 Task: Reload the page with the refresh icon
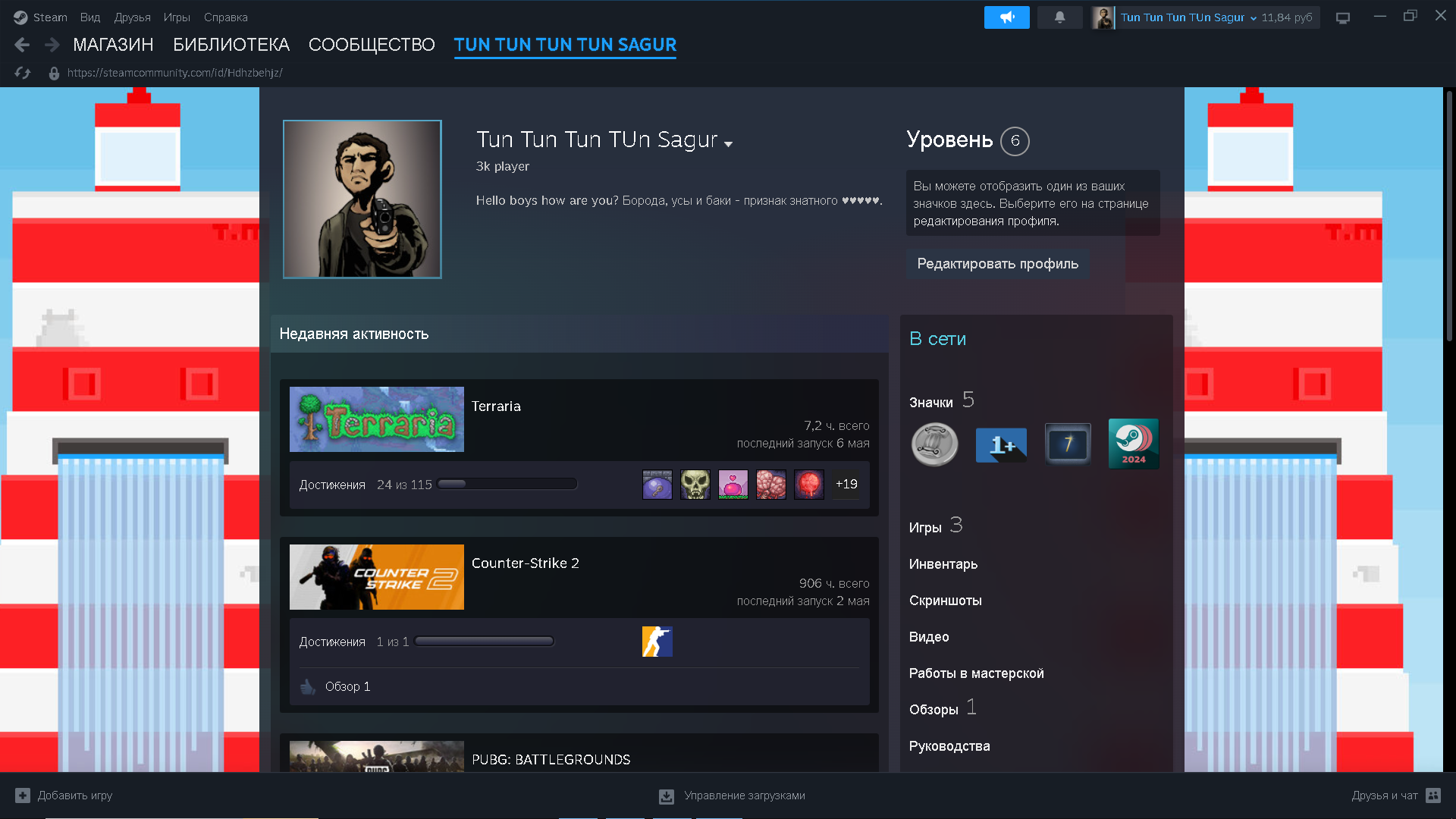(x=23, y=73)
